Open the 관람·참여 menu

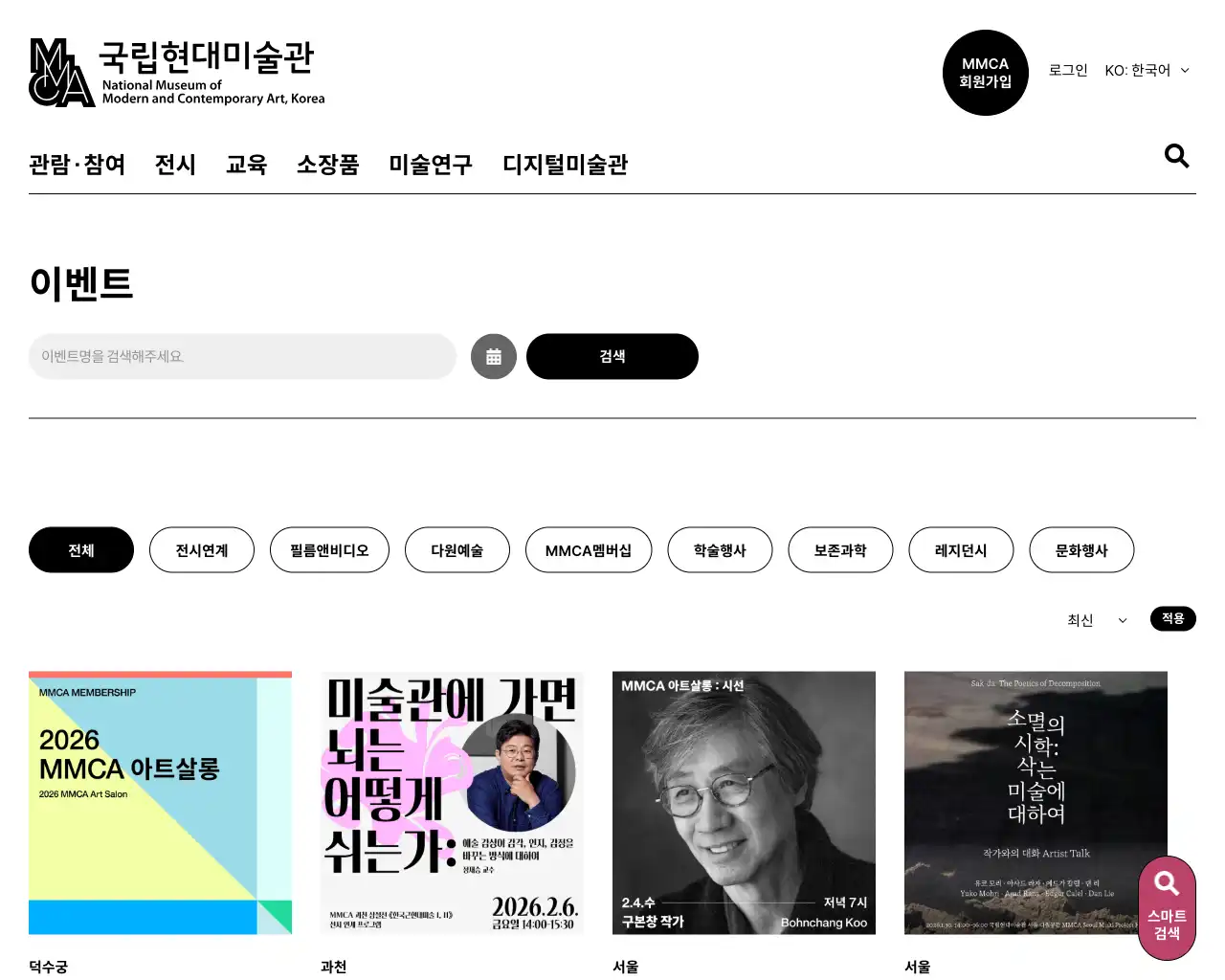click(x=78, y=165)
